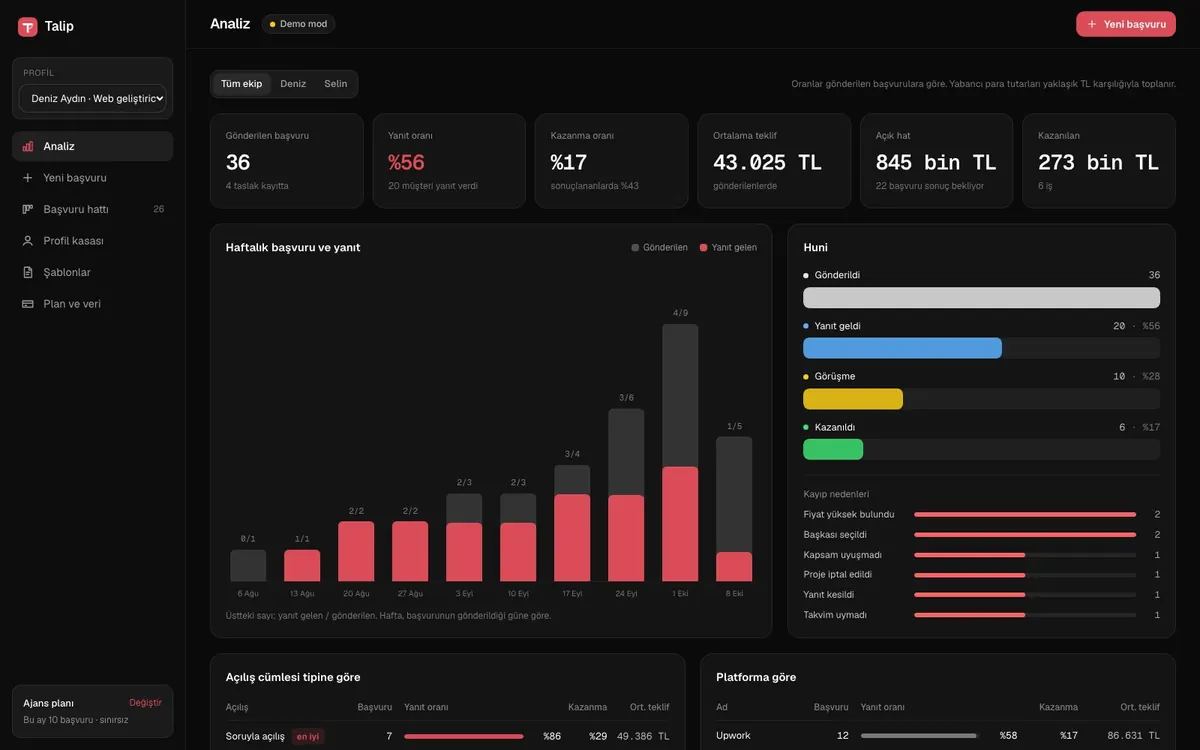Click the blue Yanıt geldi funnel bar

(902, 348)
